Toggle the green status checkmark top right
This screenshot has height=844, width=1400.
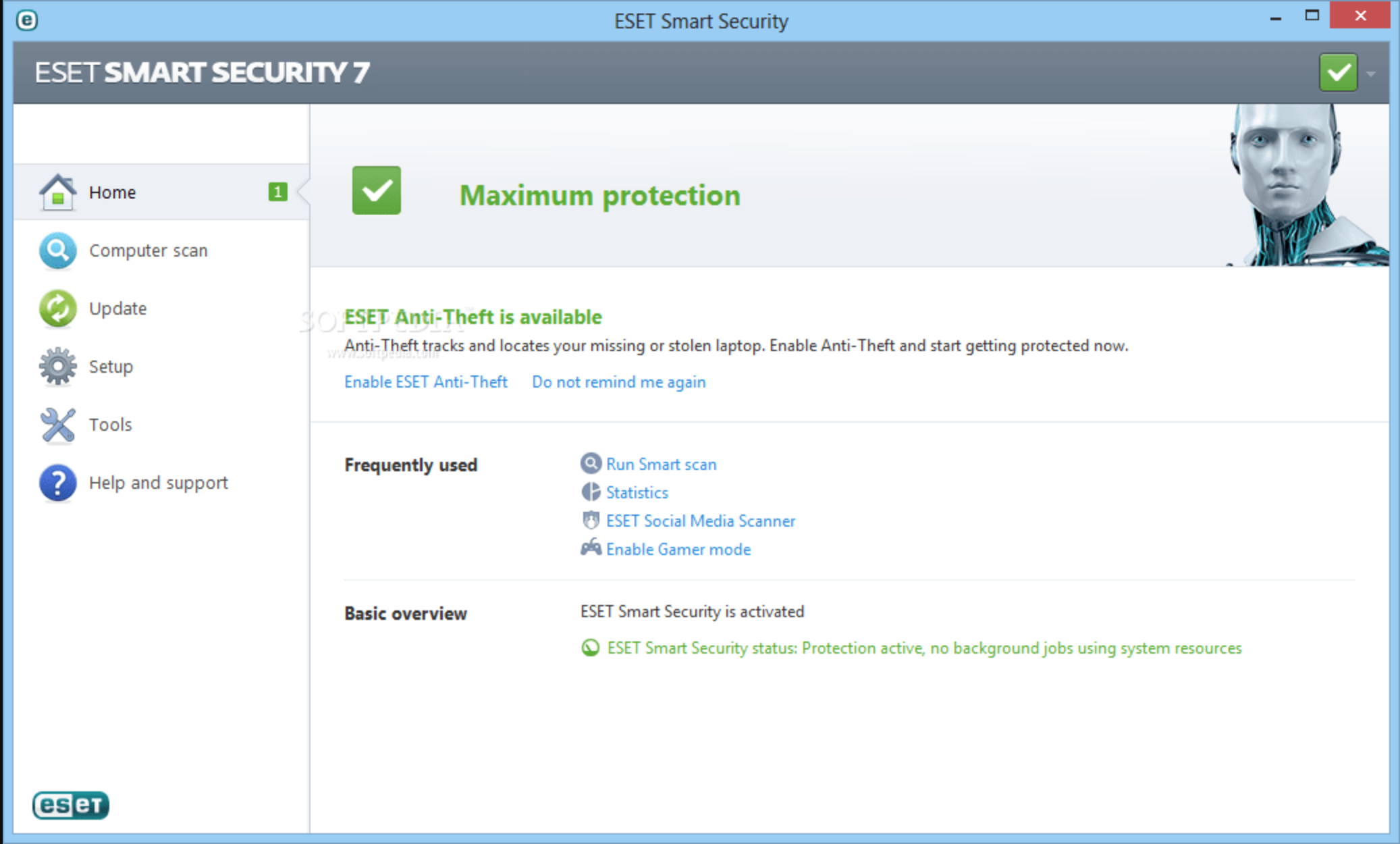tap(1339, 73)
